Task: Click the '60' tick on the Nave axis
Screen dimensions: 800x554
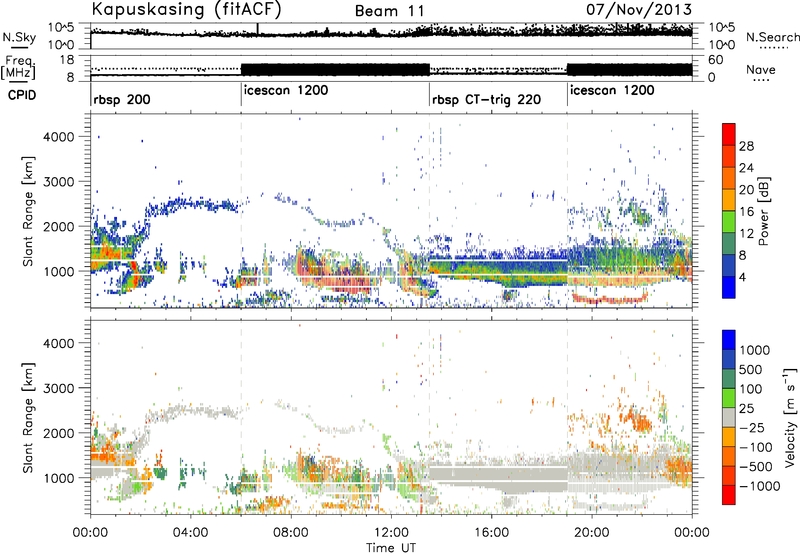Action: [716, 60]
